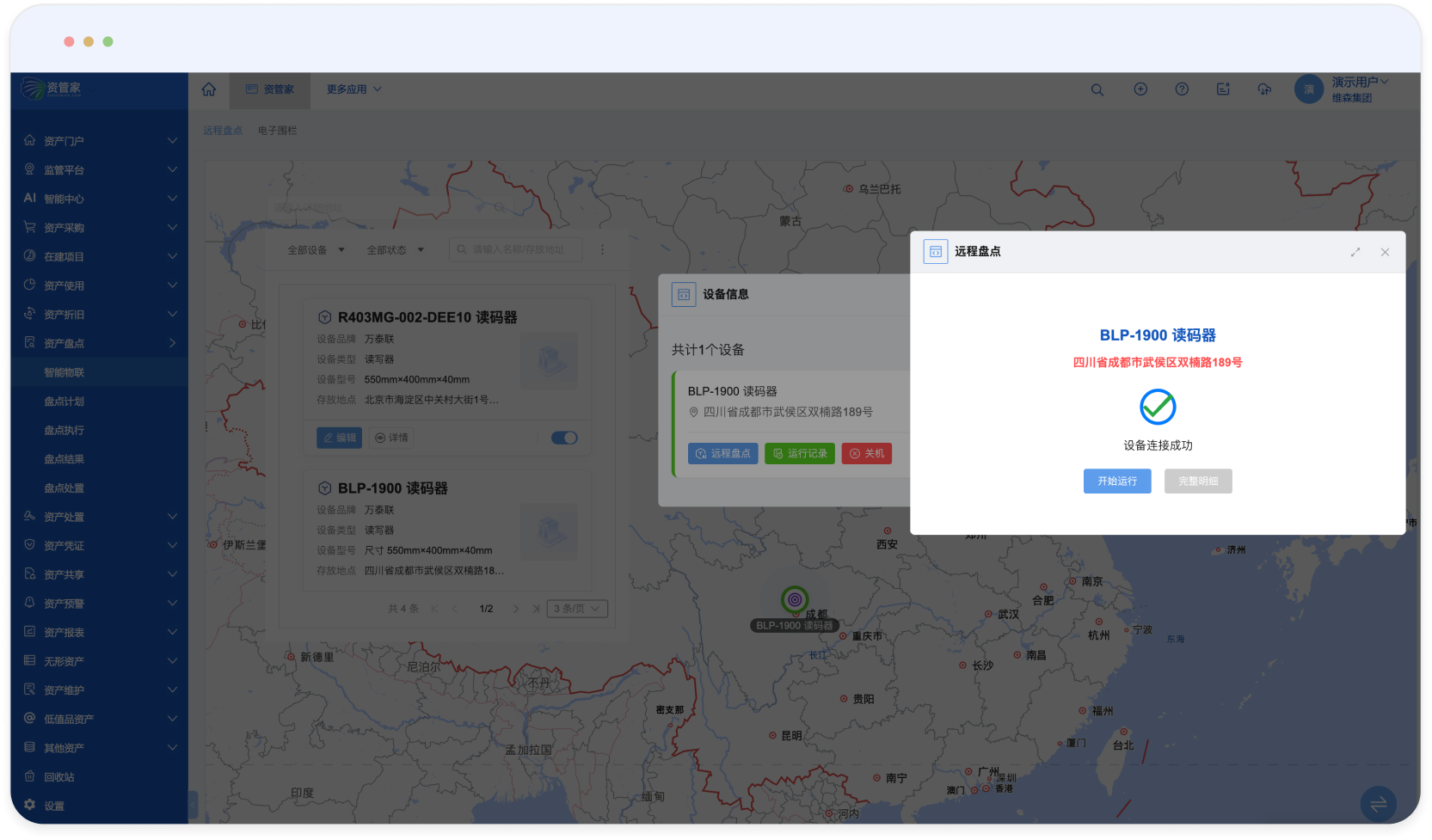
Task: Click the notes message icon in header
Action: click(x=1223, y=89)
